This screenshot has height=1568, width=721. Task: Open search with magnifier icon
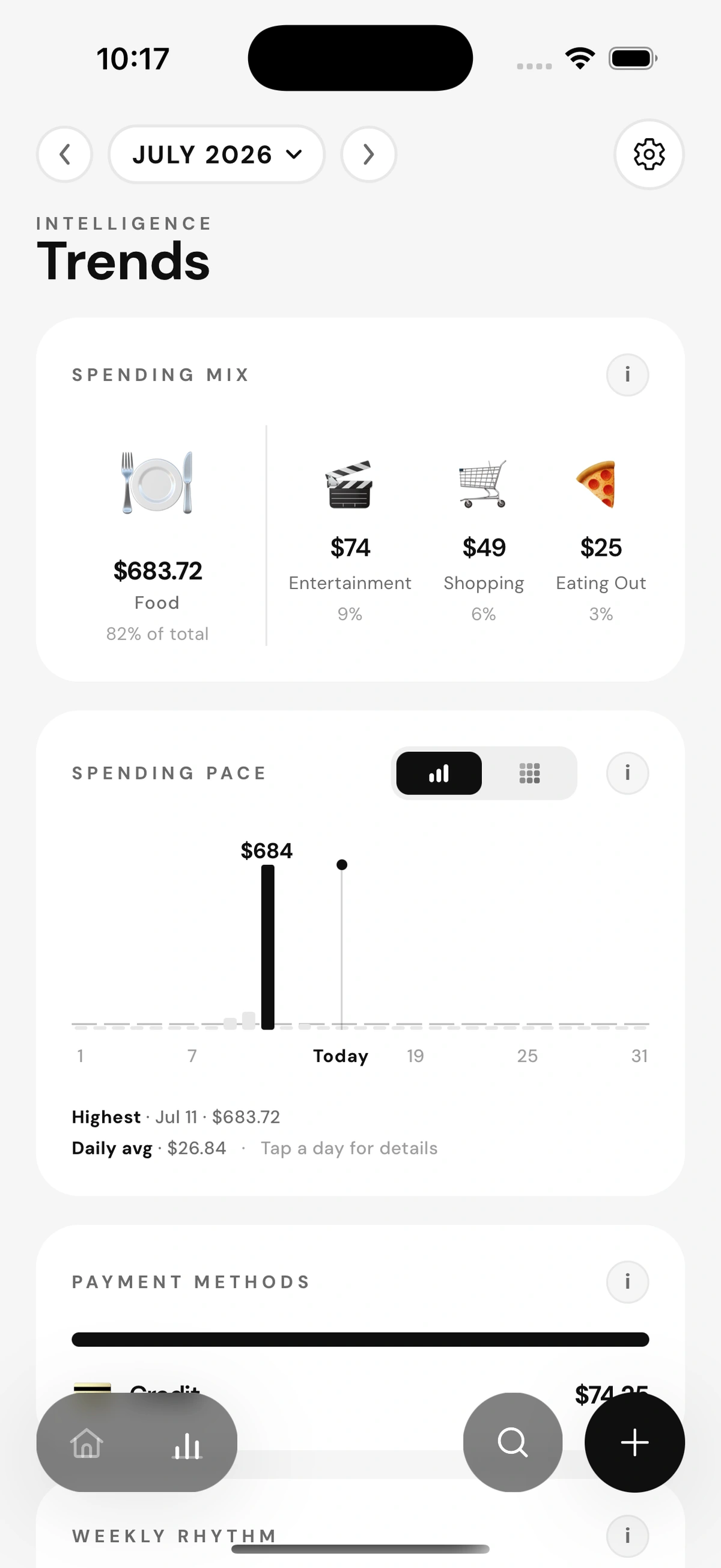513,1442
